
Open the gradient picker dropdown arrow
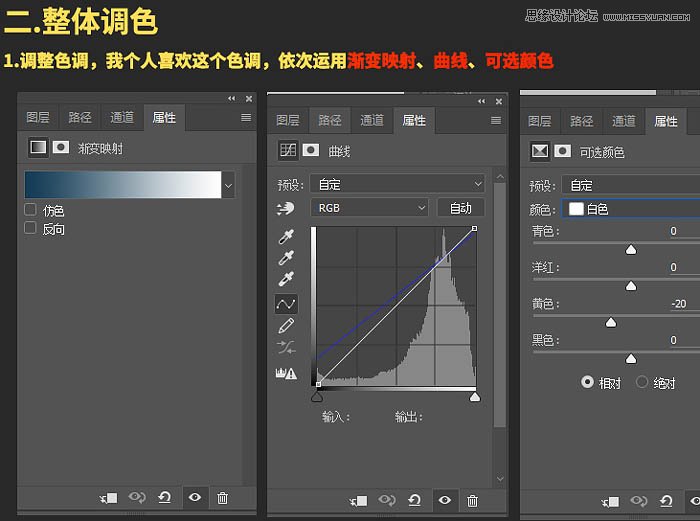229,185
